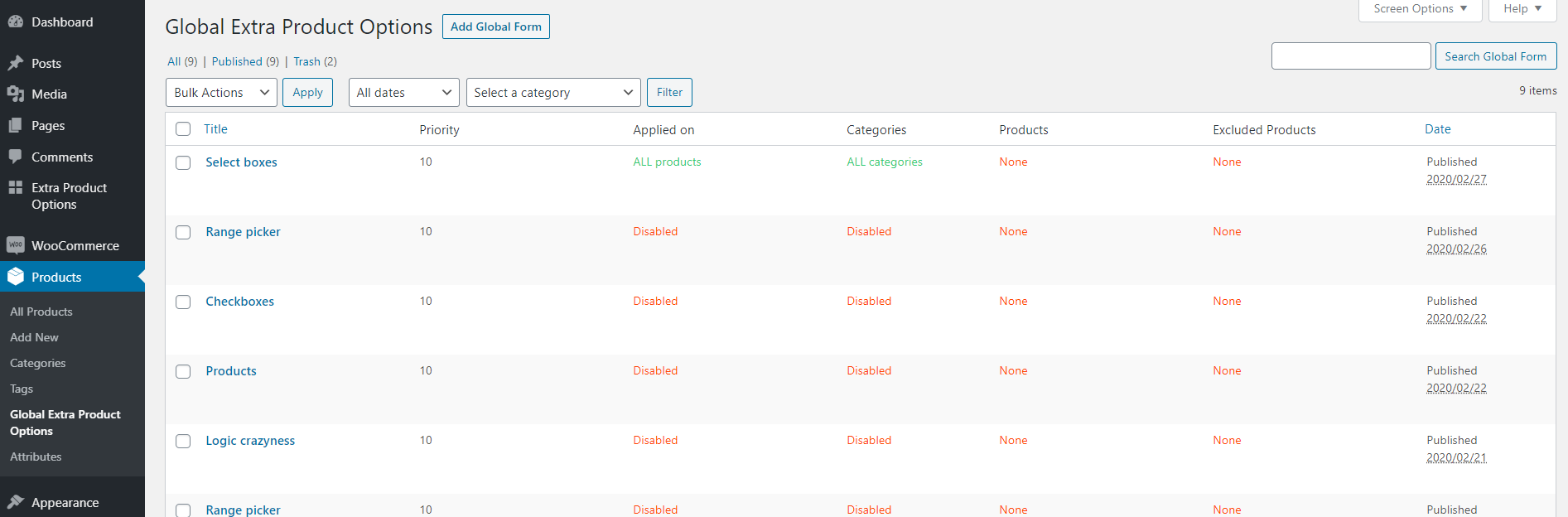Click Search Global Form button

click(1495, 56)
